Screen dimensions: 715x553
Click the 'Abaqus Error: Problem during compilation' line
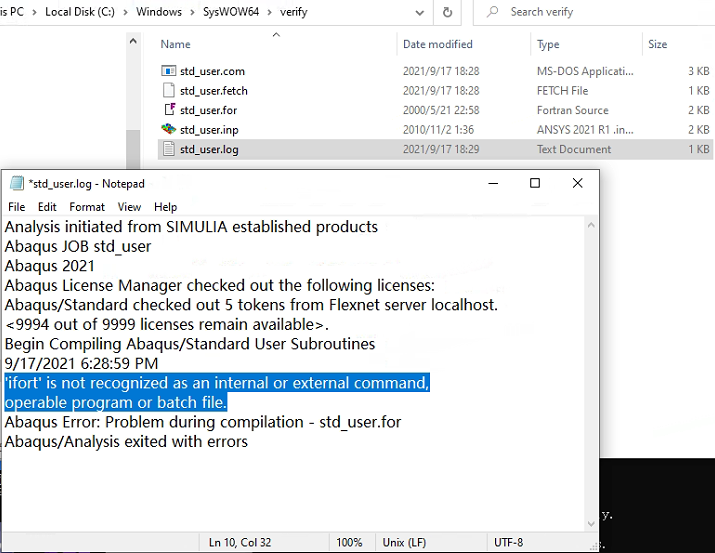pyautogui.click(x=202, y=422)
